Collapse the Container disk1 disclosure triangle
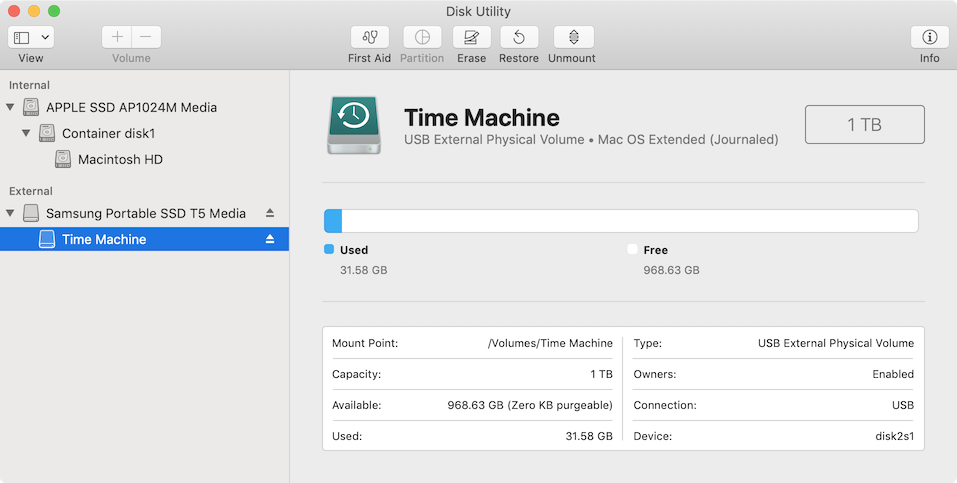957x483 pixels. pos(26,133)
